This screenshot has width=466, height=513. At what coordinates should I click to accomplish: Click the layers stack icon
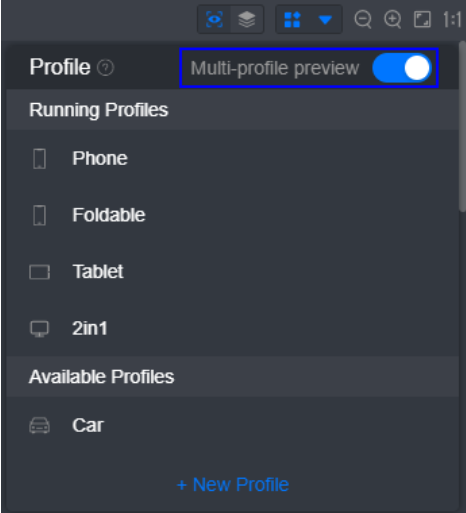point(247,19)
